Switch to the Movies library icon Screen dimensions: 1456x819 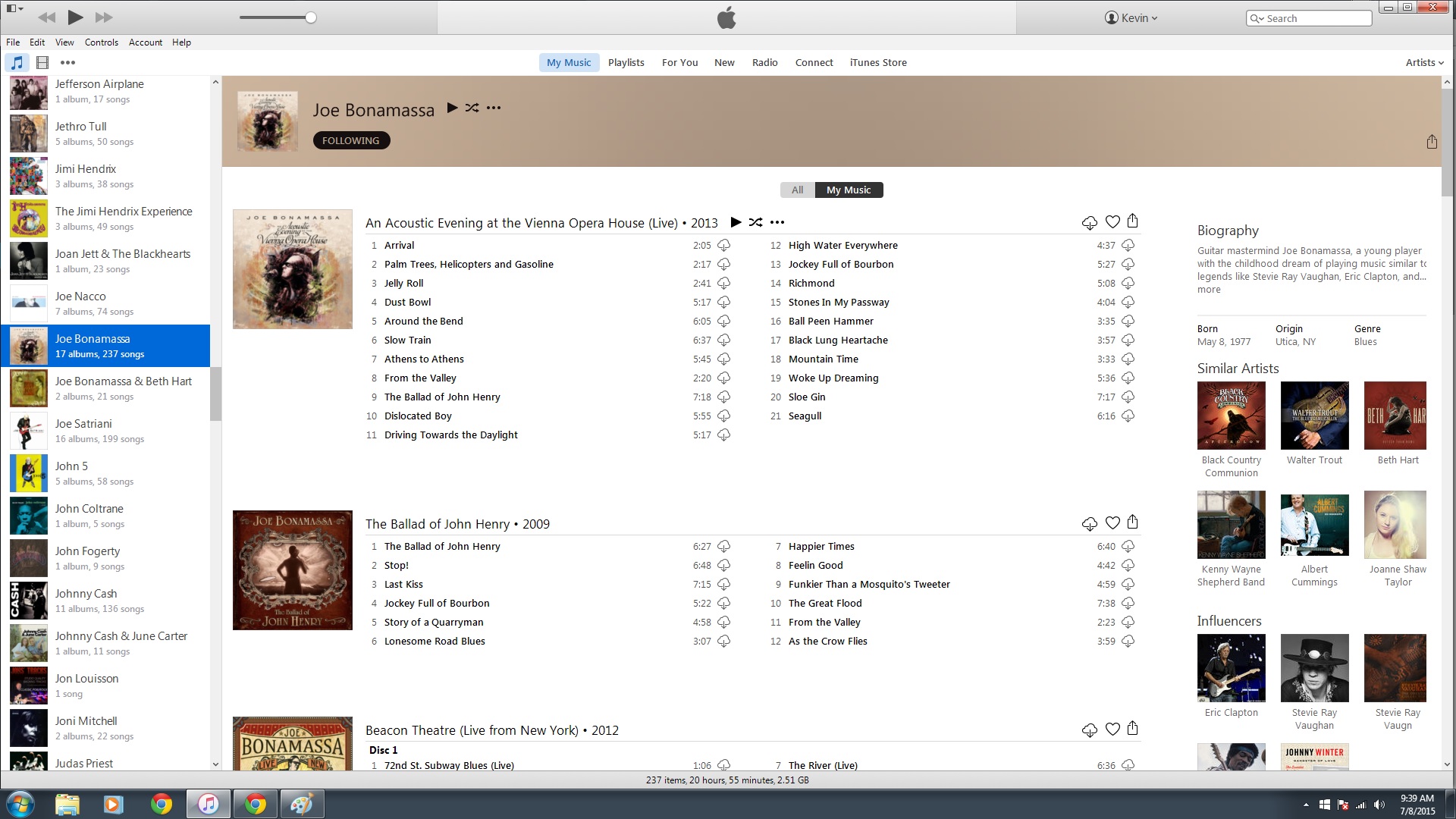point(42,63)
